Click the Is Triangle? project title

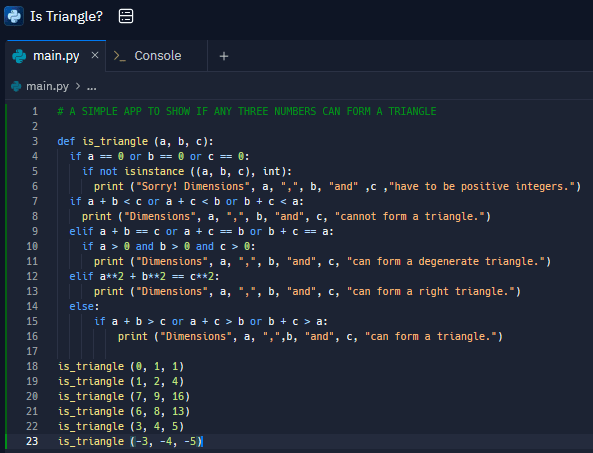66,16
